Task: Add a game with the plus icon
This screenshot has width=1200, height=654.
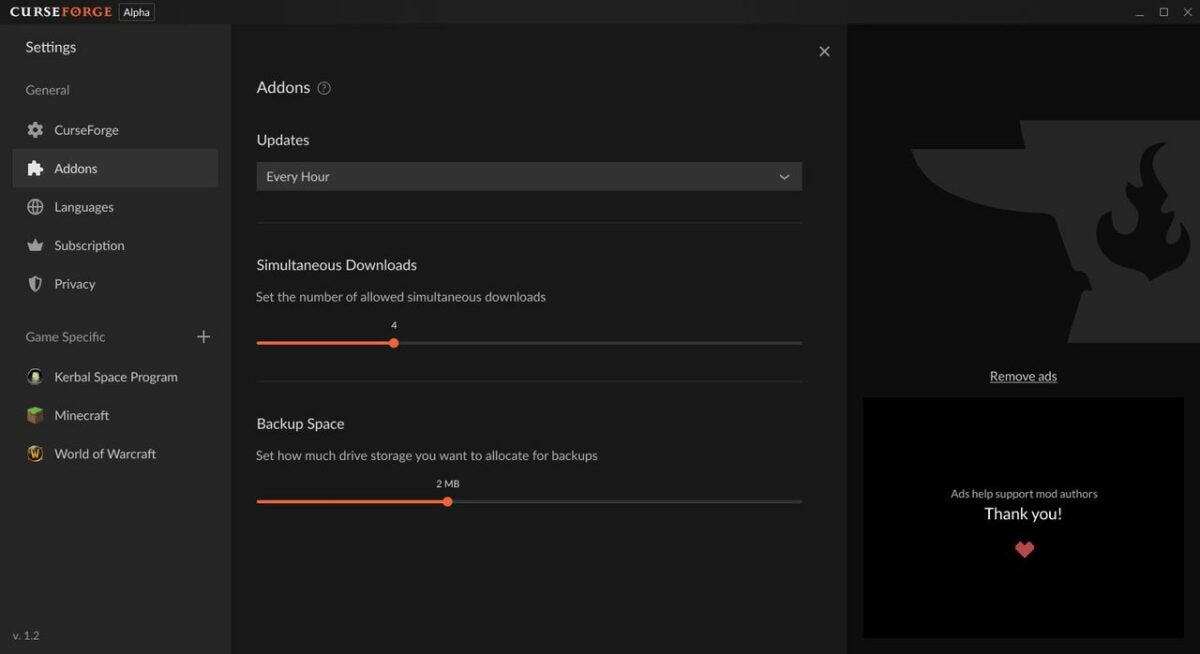Action: coord(204,337)
